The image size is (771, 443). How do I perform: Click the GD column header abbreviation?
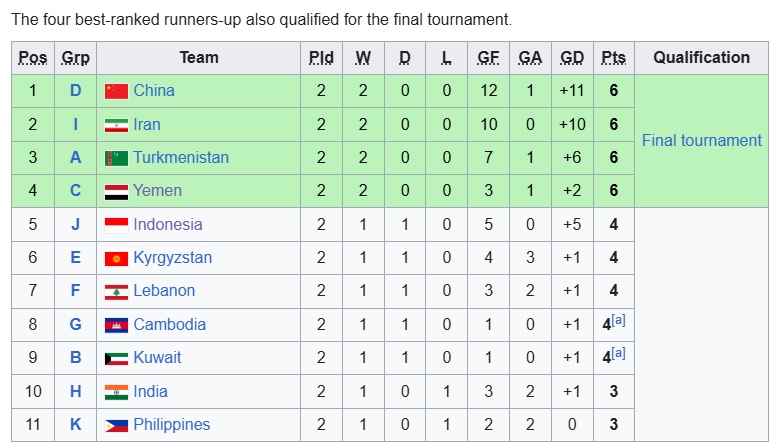[572, 58]
